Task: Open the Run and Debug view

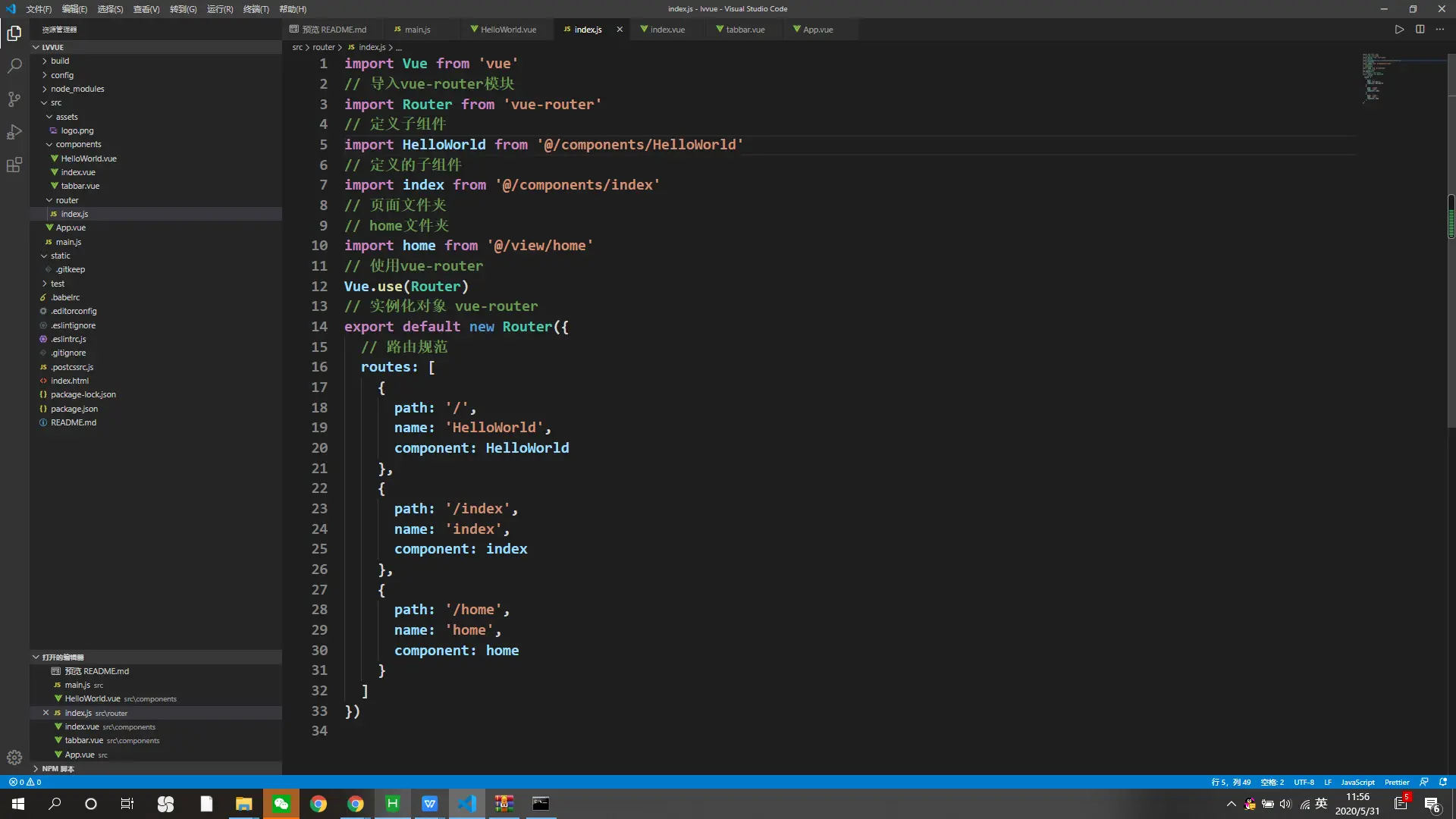Action: [14, 132]
